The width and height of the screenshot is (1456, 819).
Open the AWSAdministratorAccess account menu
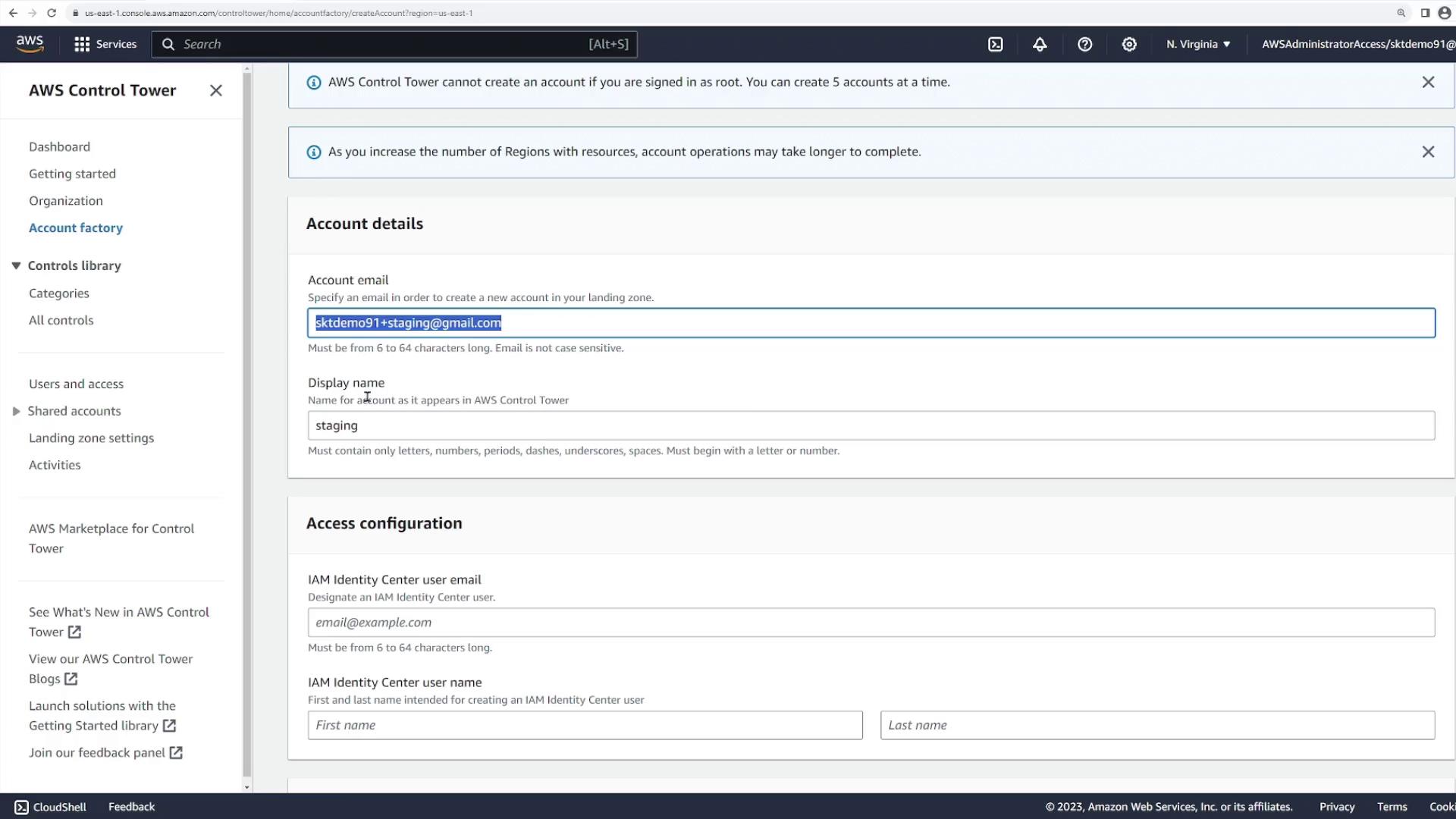click(1357, 45)
